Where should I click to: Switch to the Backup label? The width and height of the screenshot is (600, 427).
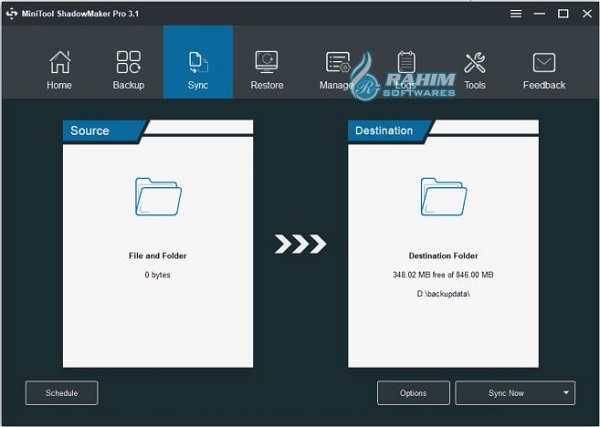(x=129, y=85)
